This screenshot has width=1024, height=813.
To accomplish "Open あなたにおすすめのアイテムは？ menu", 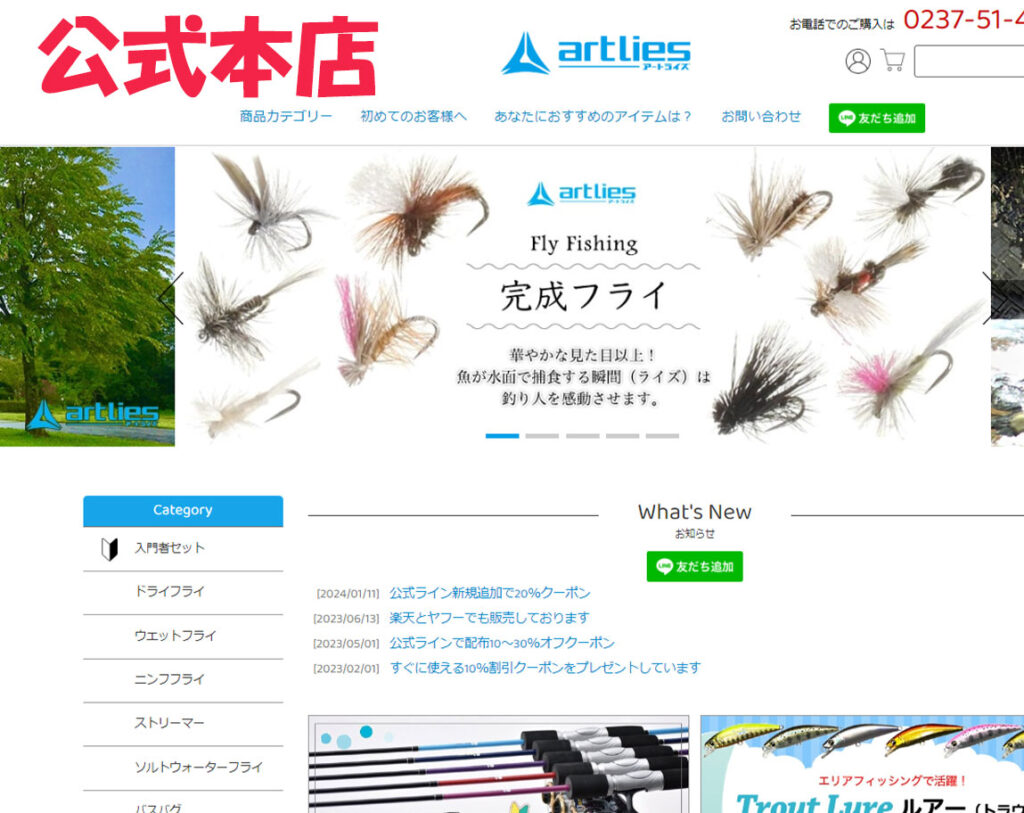I will (x=594, y=117).
